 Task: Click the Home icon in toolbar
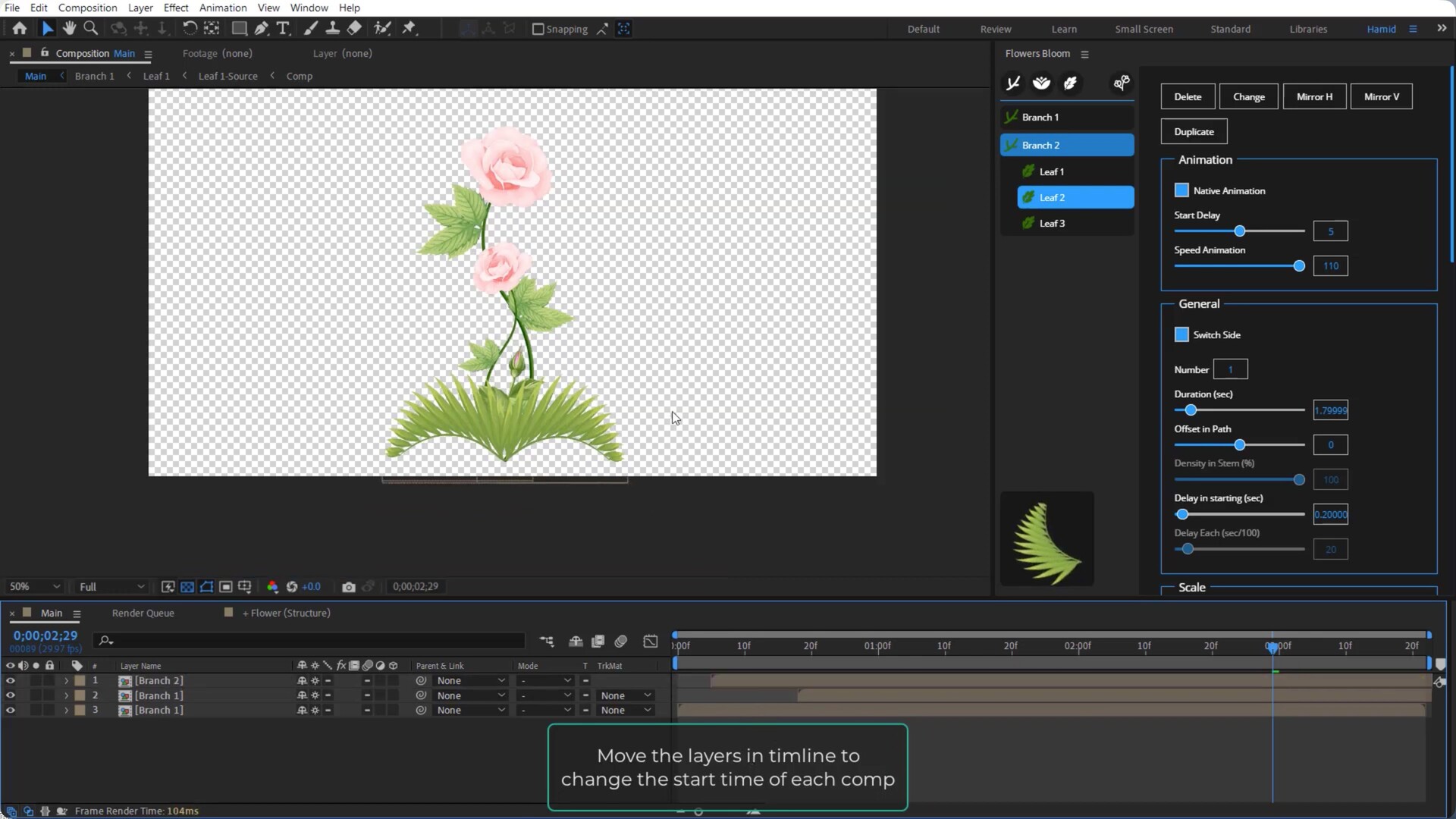coord(20,29)
